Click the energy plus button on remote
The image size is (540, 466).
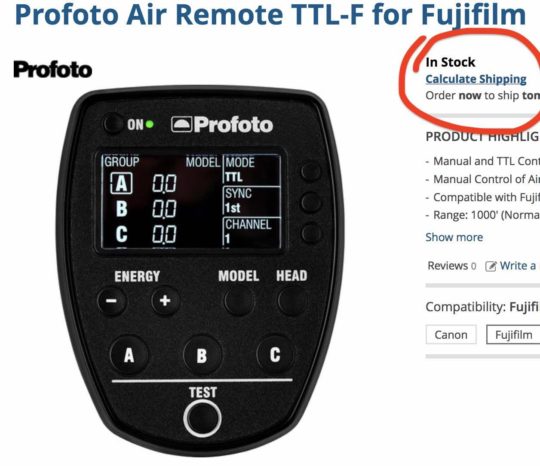[165, 301]
